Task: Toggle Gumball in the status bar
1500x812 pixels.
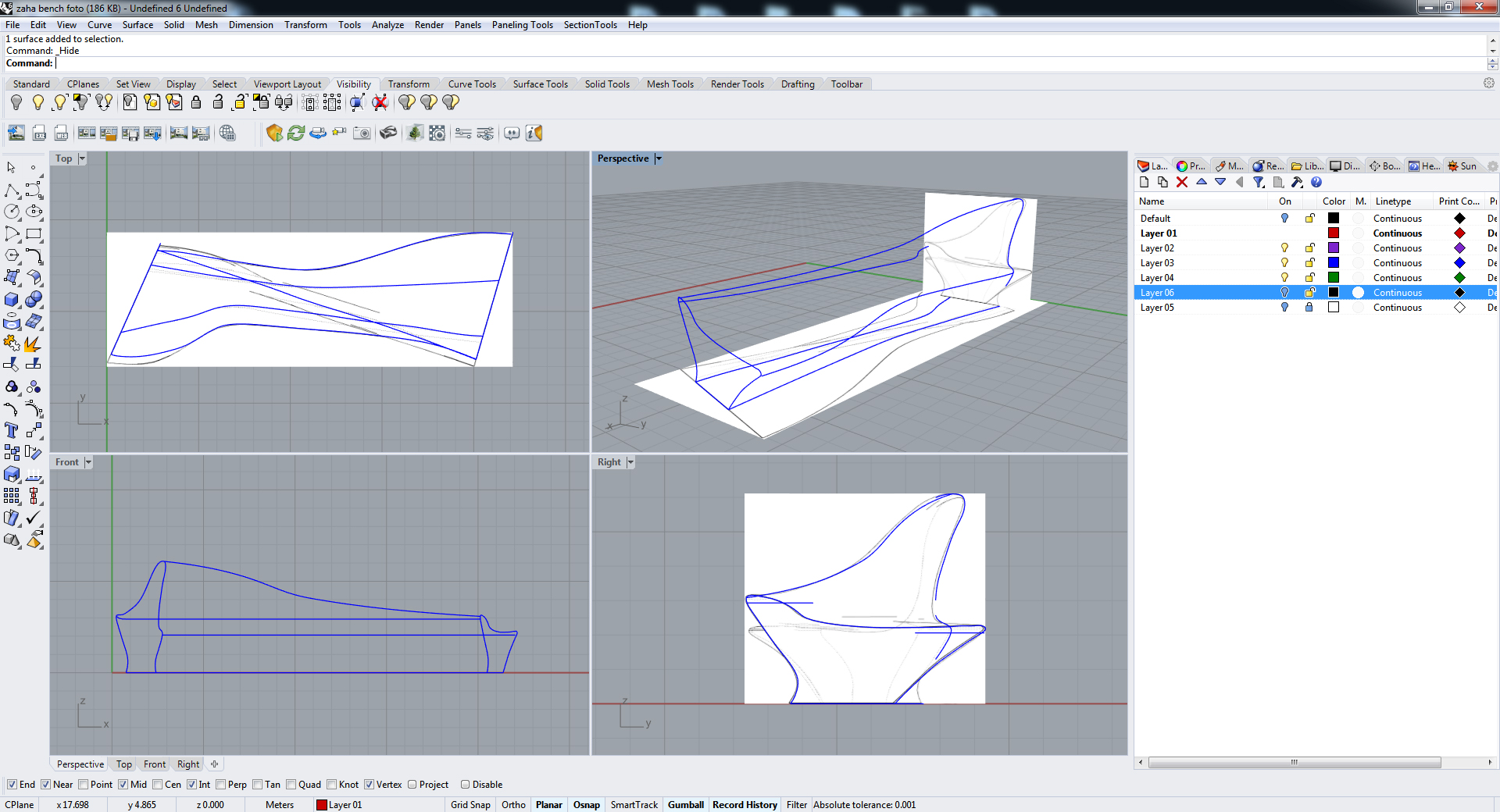Action: click(x=686, y=805)
